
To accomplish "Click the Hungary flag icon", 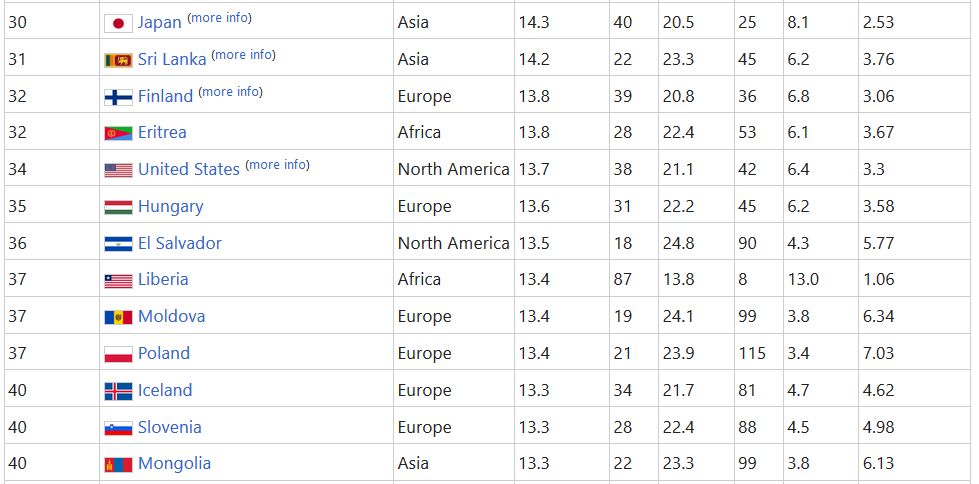I will coord(118,207).
